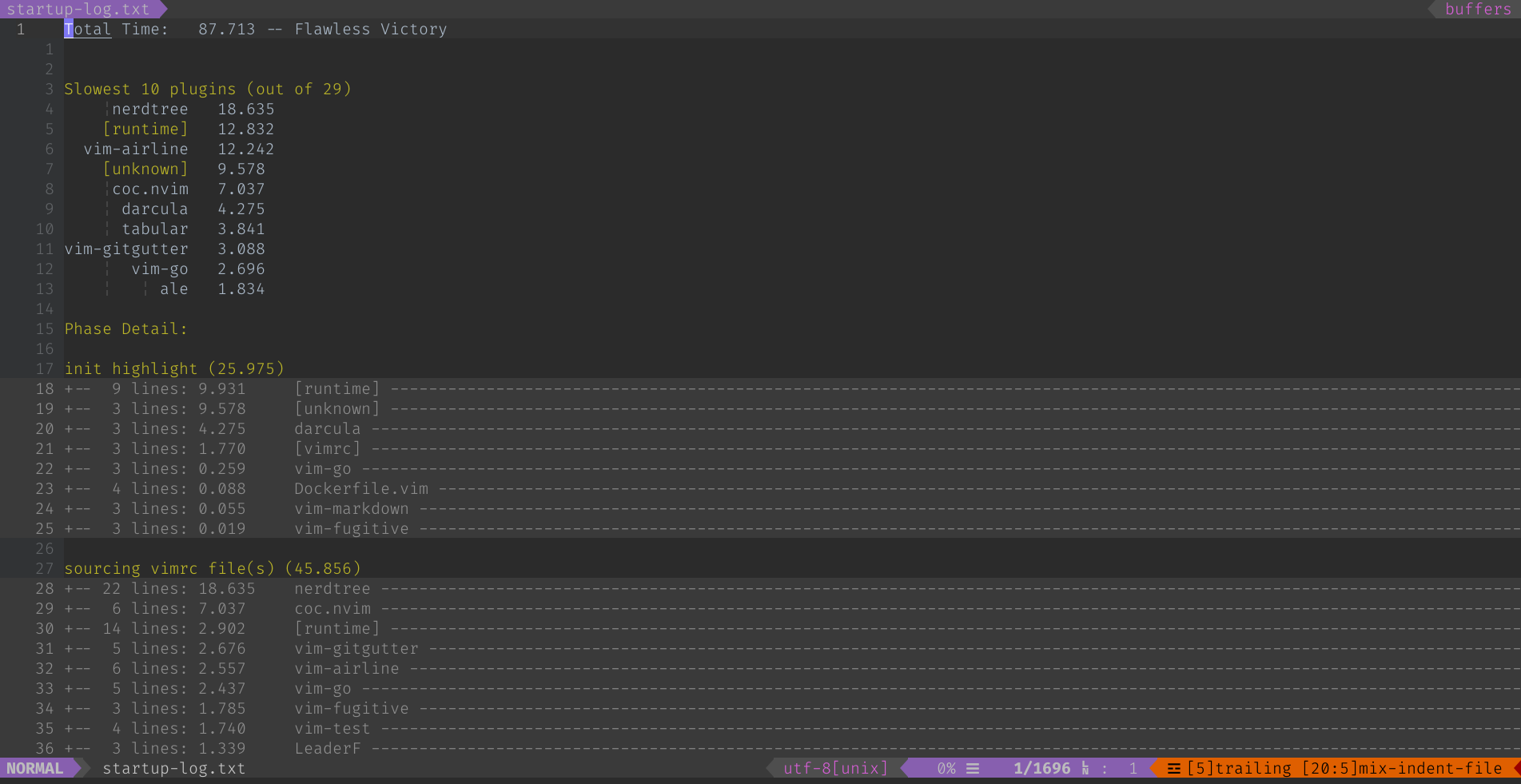The image size is (1521, 784).
Task: Click line number 17 in the gutter
Action: (x=44, y=368)
